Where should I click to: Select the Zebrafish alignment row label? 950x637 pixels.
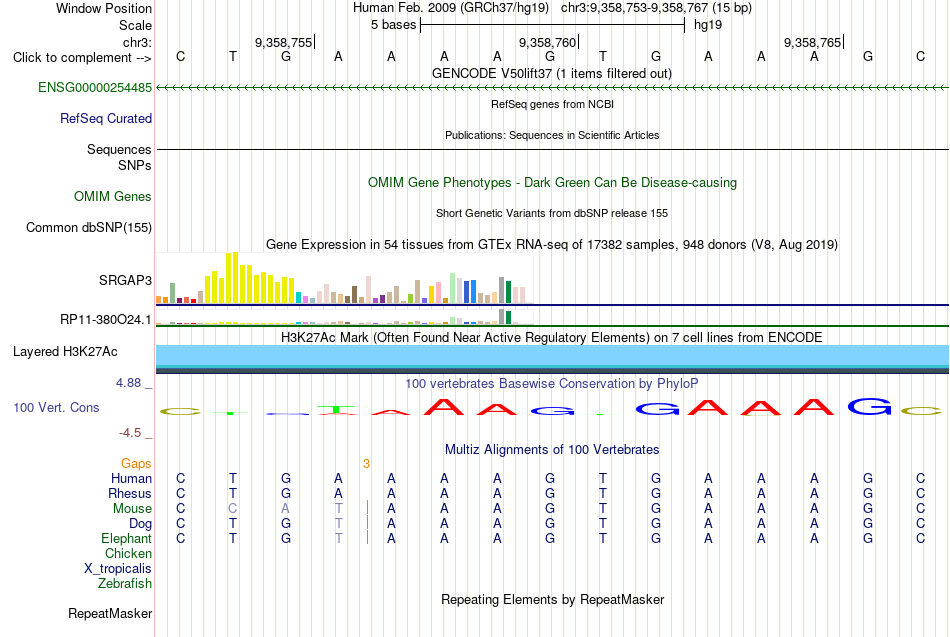tap(125, 583)
